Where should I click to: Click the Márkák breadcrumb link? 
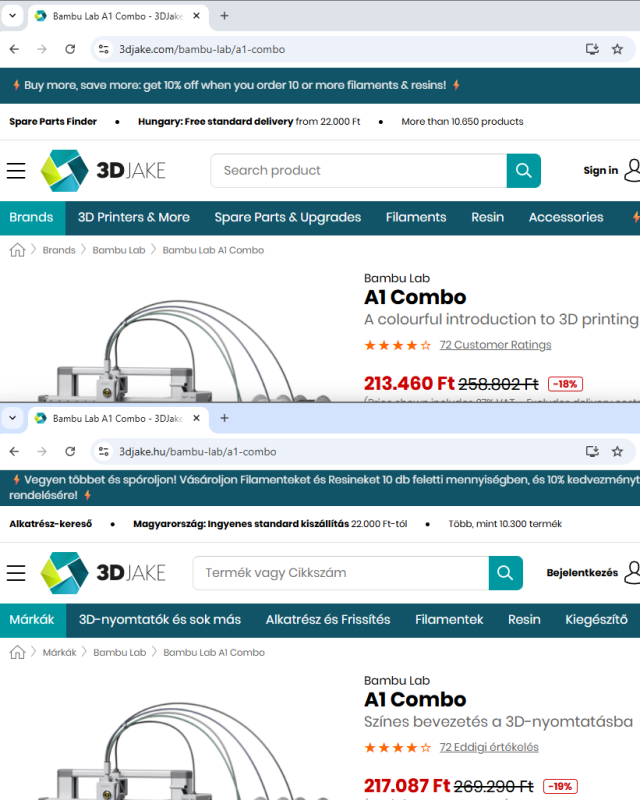(59, 653)
